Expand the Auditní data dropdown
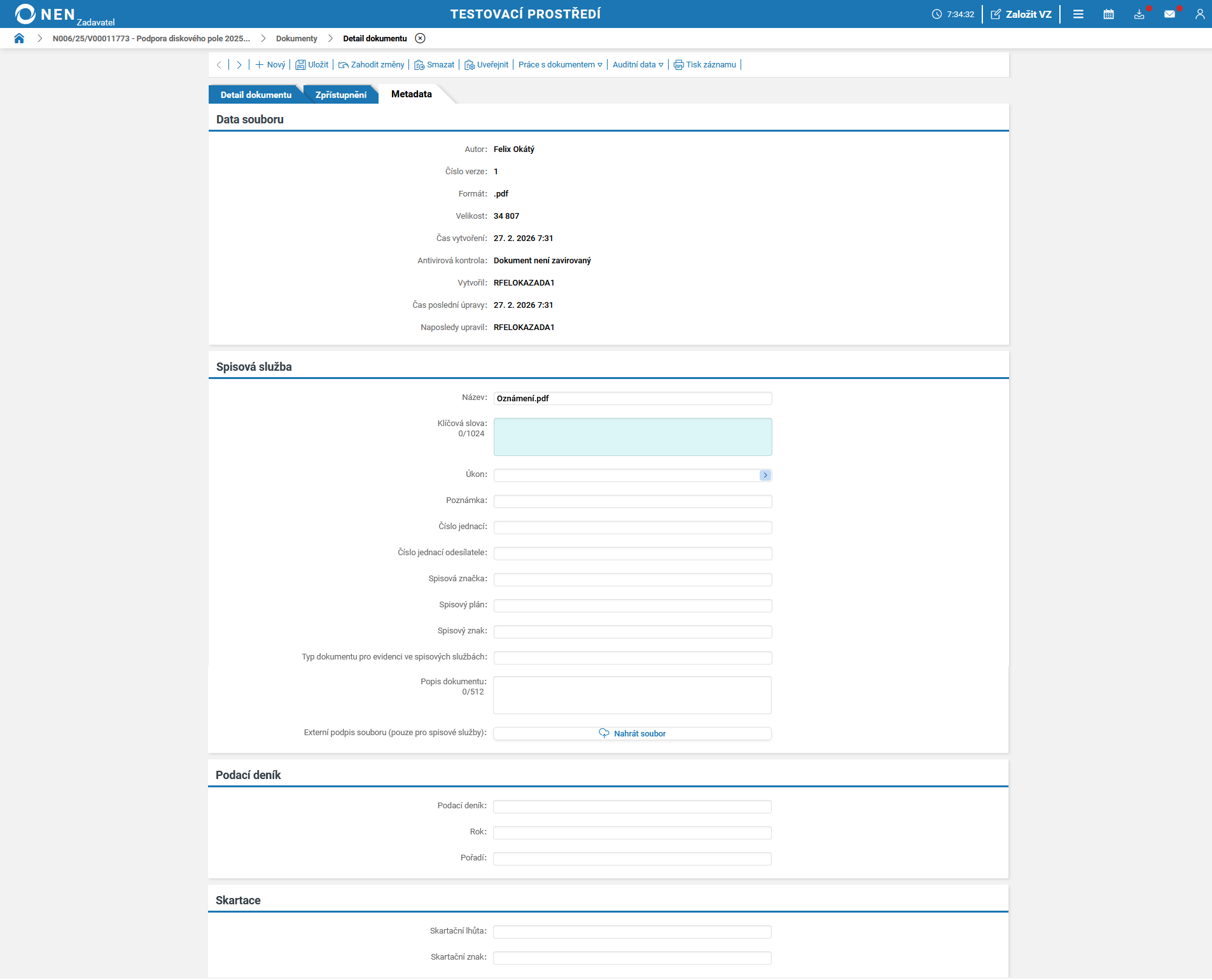 [637, 65]
